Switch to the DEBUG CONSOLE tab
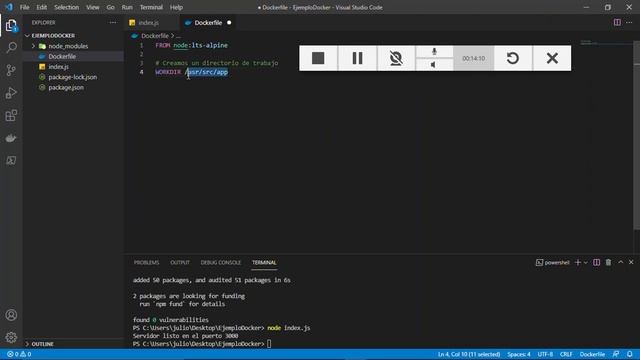This screenshot has width=640, height=360. click(x=220, y=262)
